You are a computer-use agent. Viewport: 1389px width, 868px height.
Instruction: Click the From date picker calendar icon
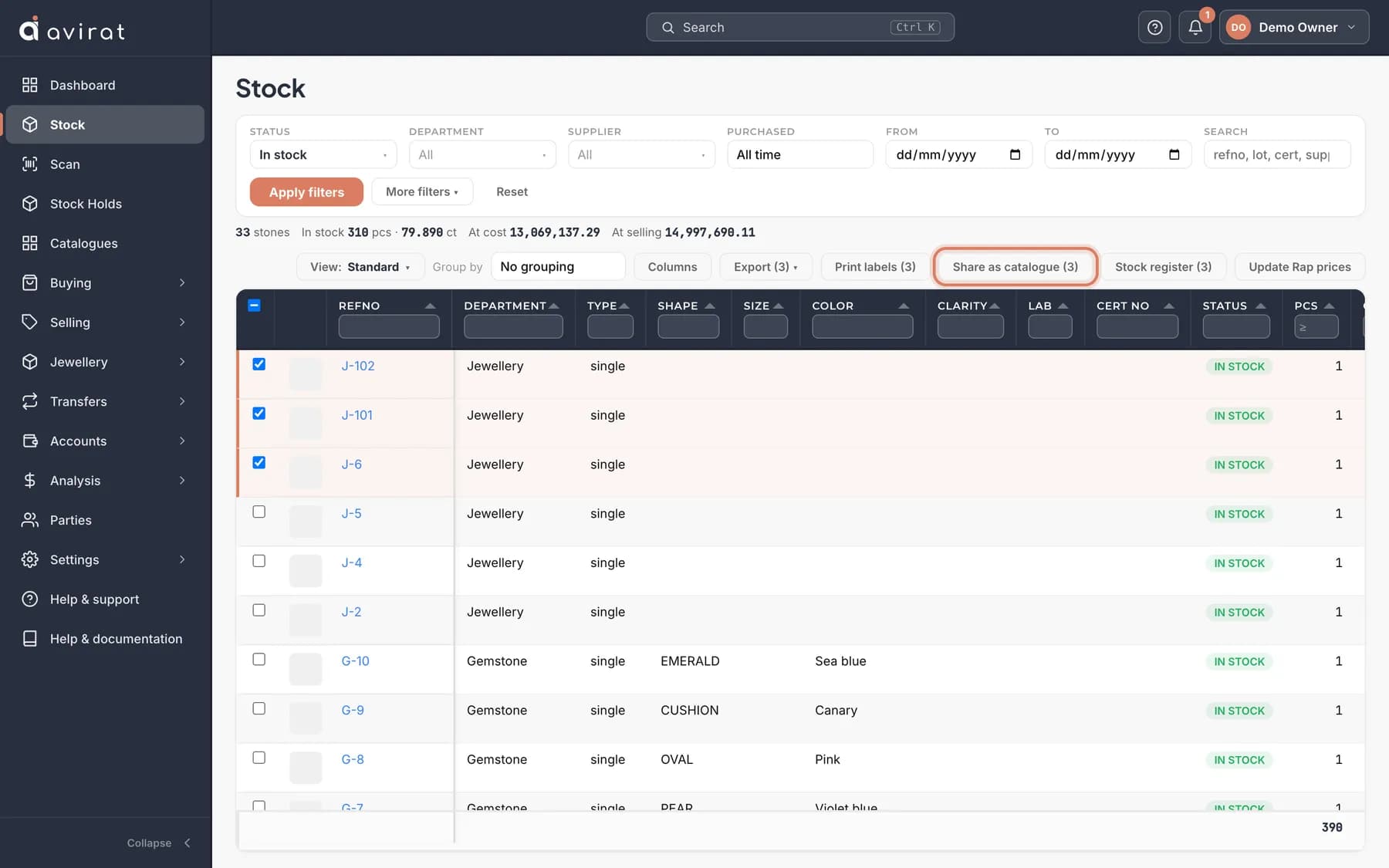(x=1015, y=154)
